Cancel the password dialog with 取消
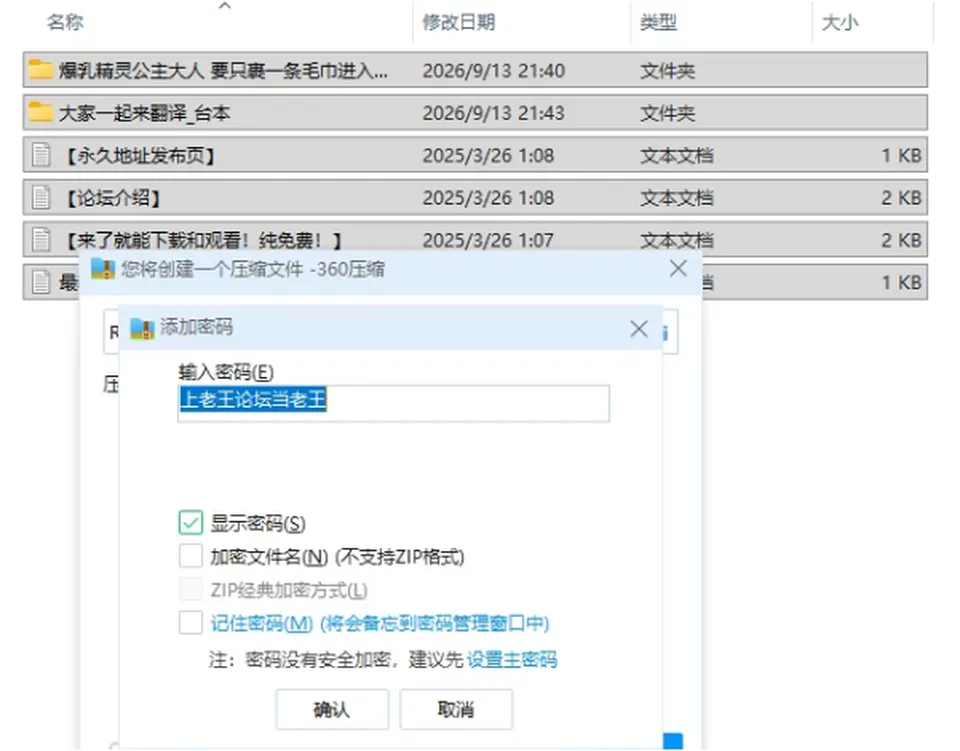This screenshot has height=751, width=960. [456, 709]
